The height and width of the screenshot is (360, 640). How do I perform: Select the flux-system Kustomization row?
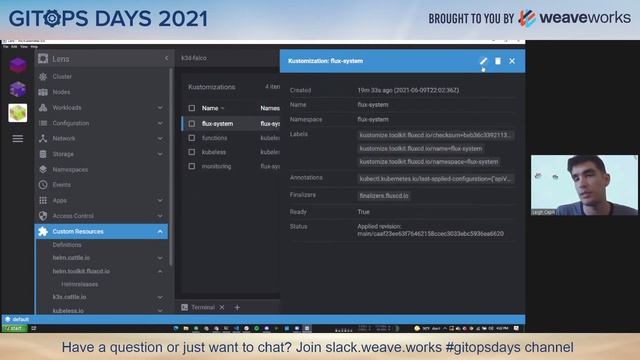coord(231,124)
